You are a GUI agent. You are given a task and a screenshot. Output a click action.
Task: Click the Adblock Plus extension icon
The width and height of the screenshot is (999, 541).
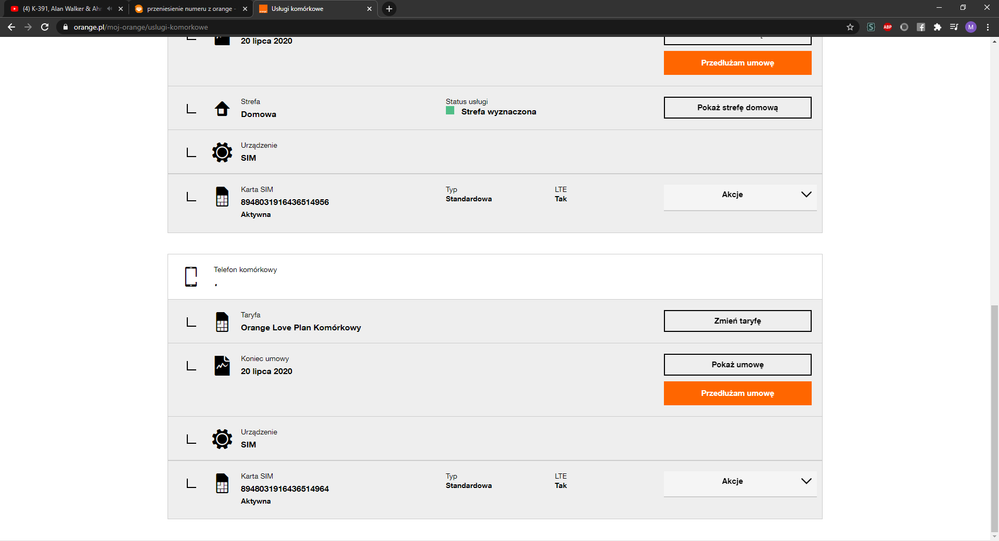pyautogui.click(x=887, y=27)
